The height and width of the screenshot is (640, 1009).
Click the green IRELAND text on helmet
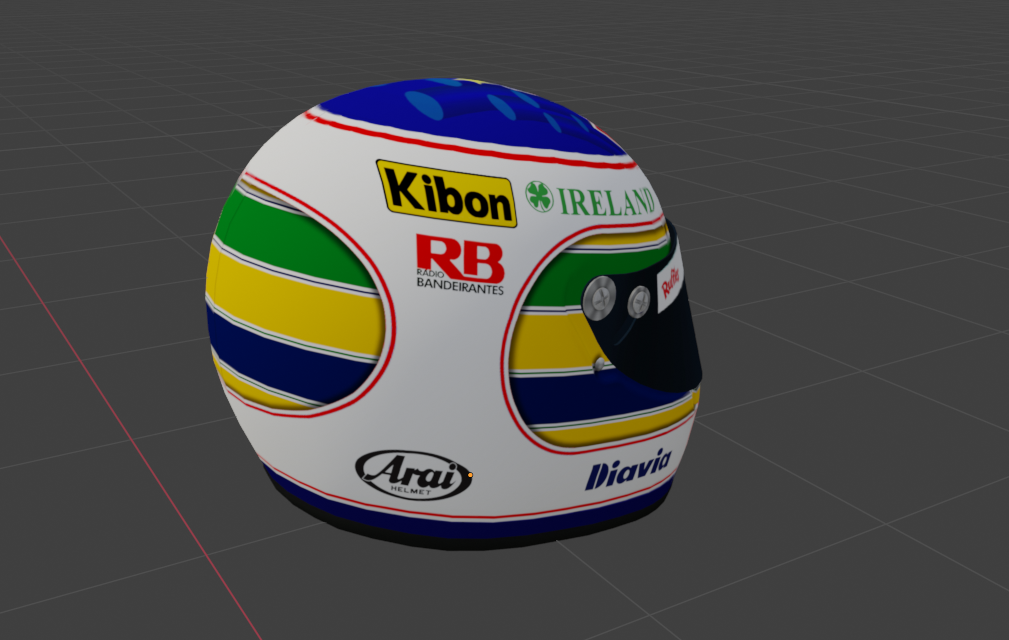[607, 201]
